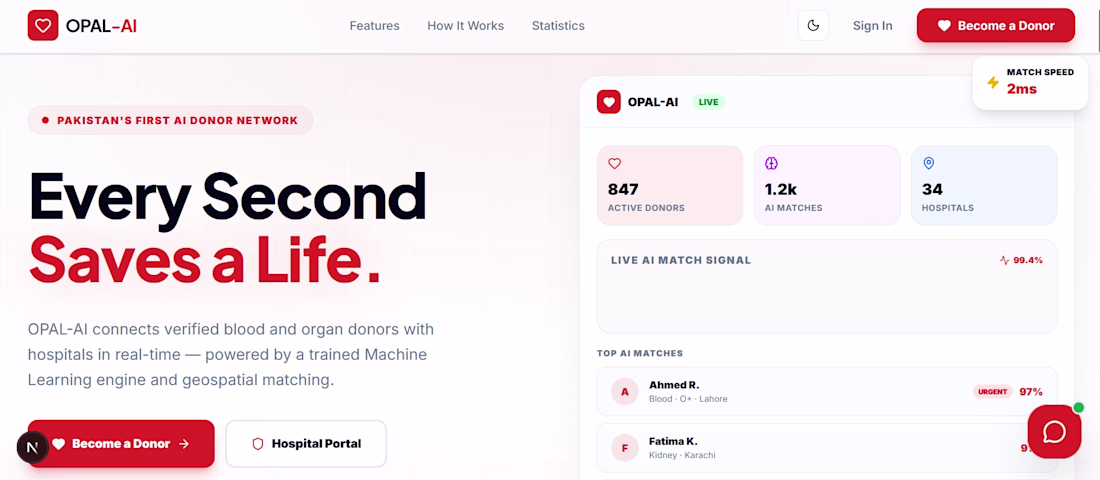Toggle dark mode with moon icon

813,25
